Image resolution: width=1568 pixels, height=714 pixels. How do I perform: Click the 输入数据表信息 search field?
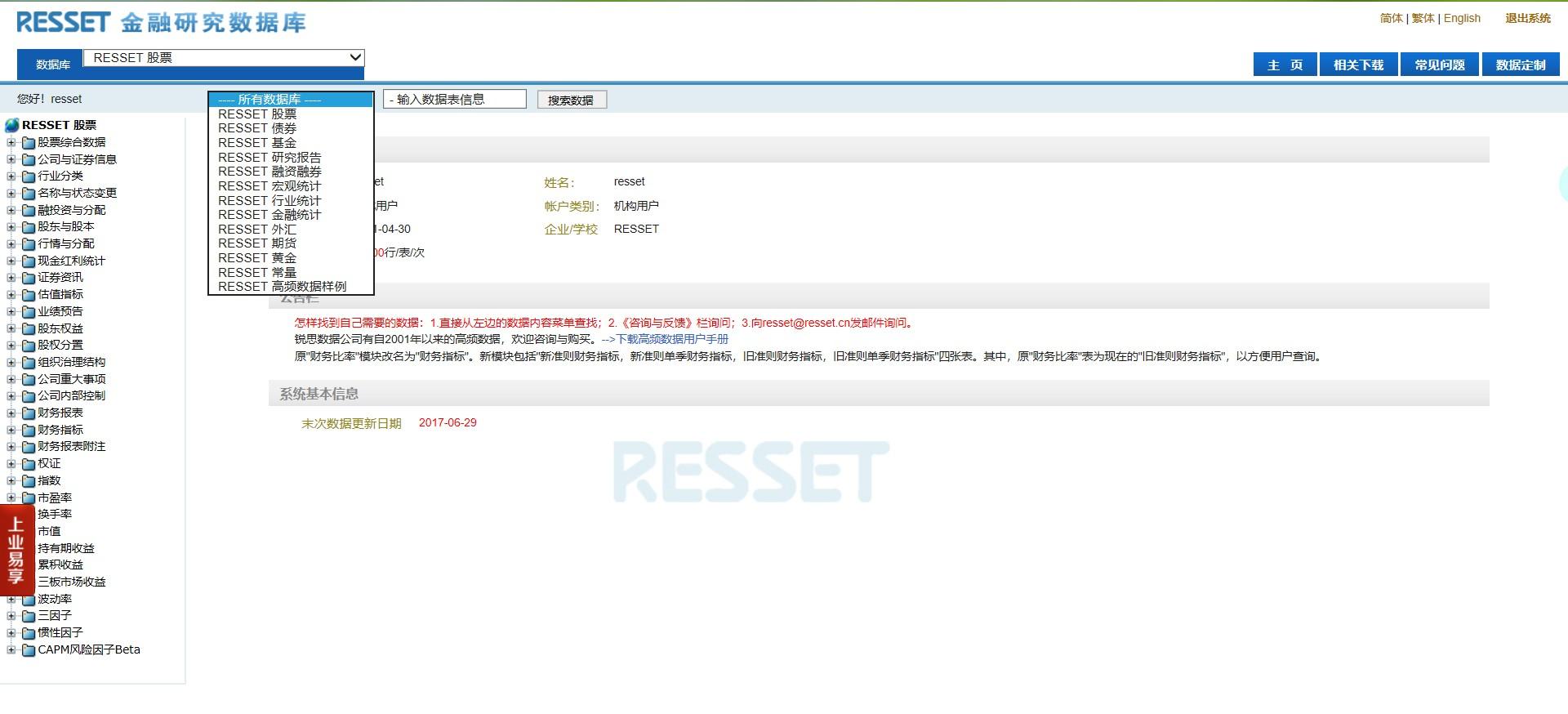point(455,100)
